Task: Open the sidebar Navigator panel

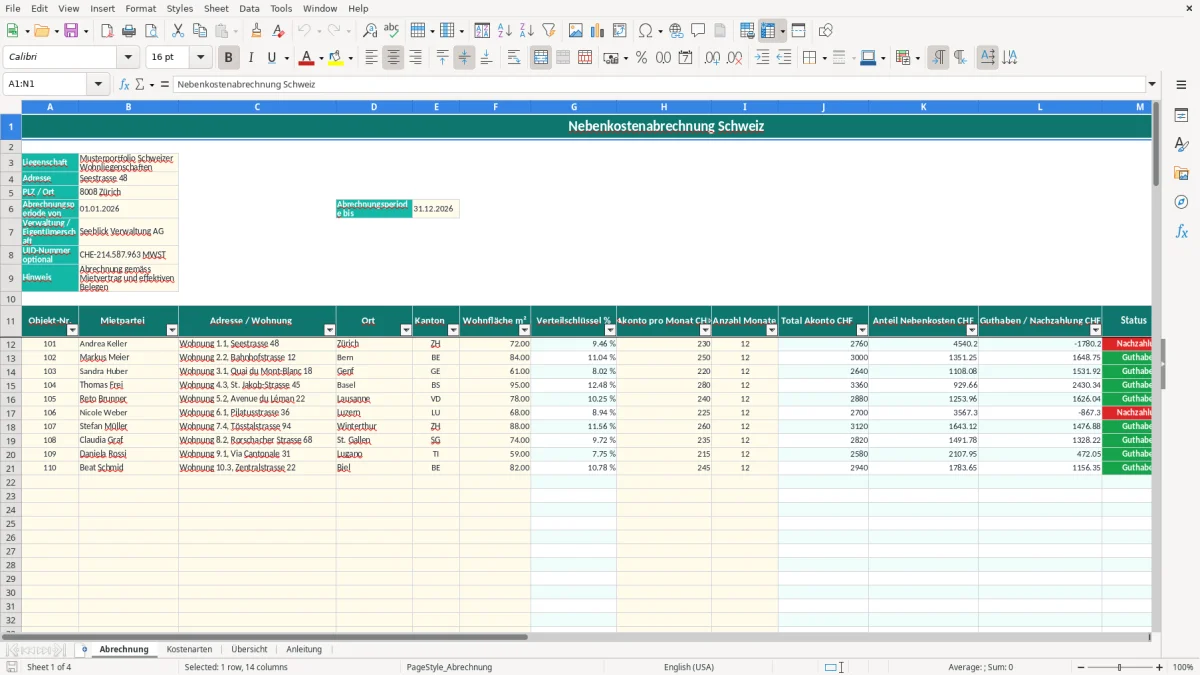Action: 1181,202
